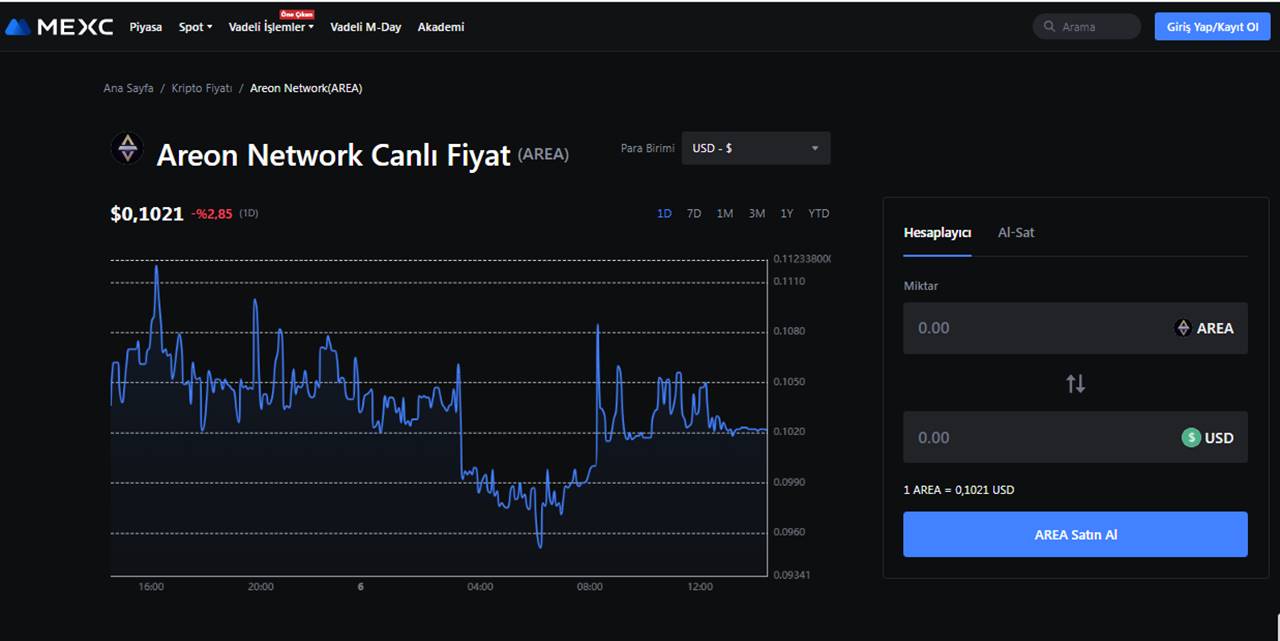This screenshot has width=1280, height=641.
Task: Click the Areon Network coin logo
Action: (x=127, y=148)
